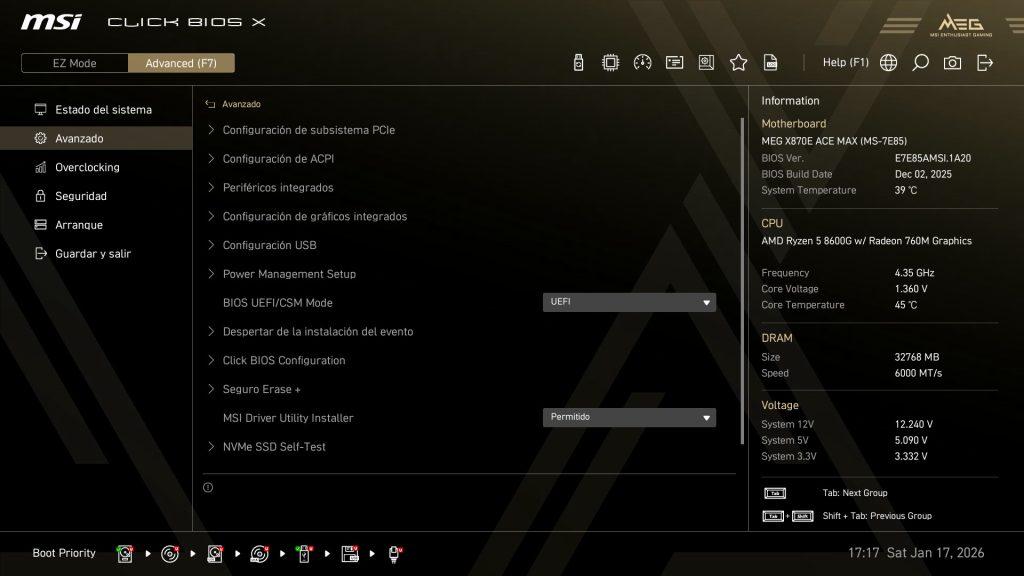Click System 12V value 12.240 V
Image resolution: width=1024 pixels, height=576 pixels.
pyautogui.click(x=914, y=424)
